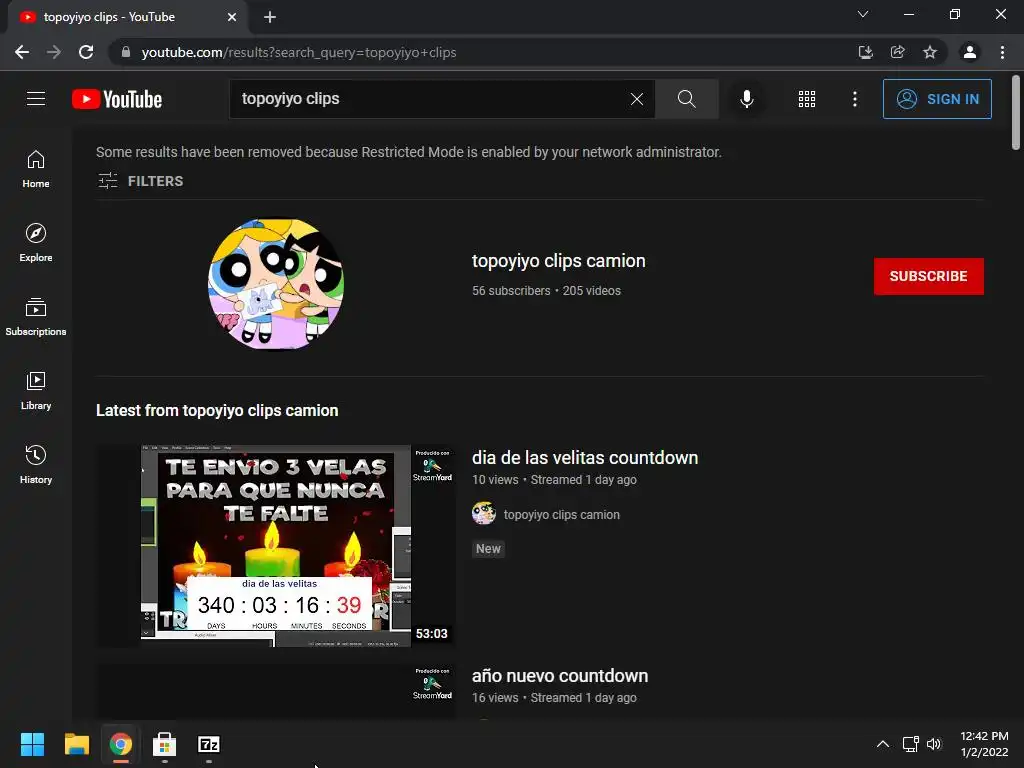Bookmark this page with the star icon
This screenshot has height=768, width=1024.
pos(930,52)
